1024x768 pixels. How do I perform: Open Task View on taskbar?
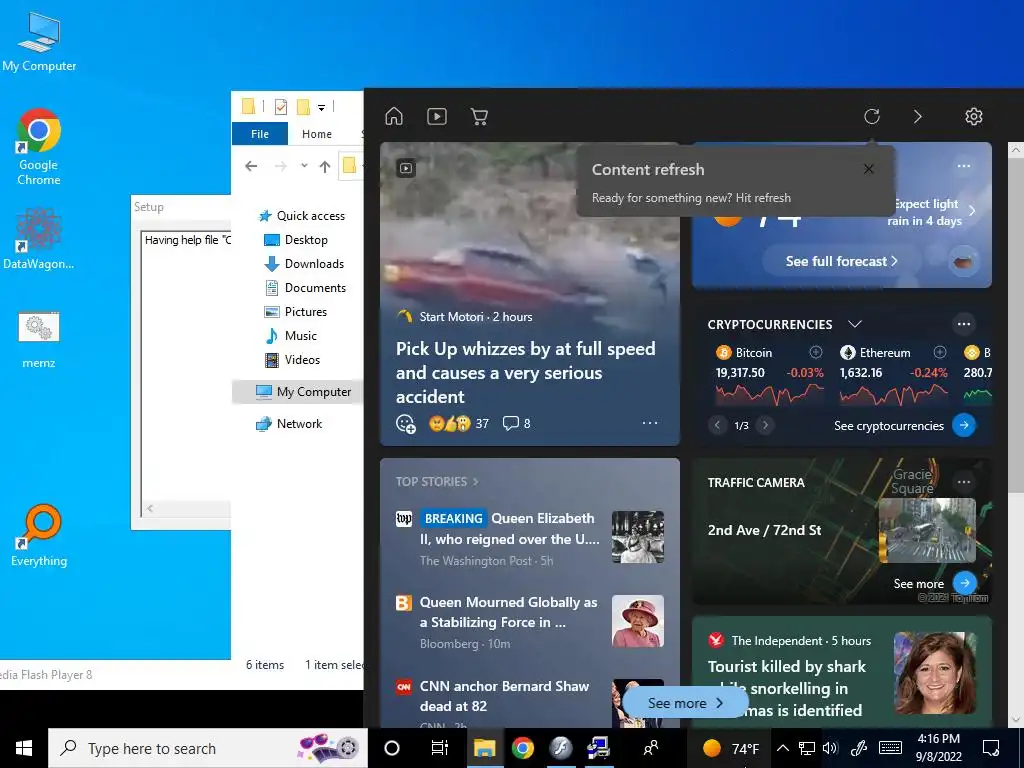[x=440, y=748]
